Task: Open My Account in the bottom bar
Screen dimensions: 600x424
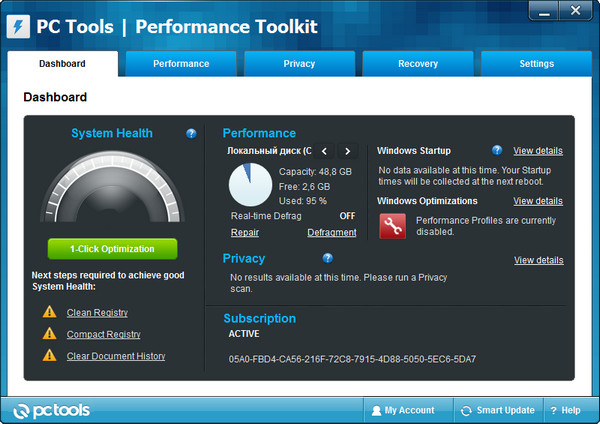Action: 403,410
